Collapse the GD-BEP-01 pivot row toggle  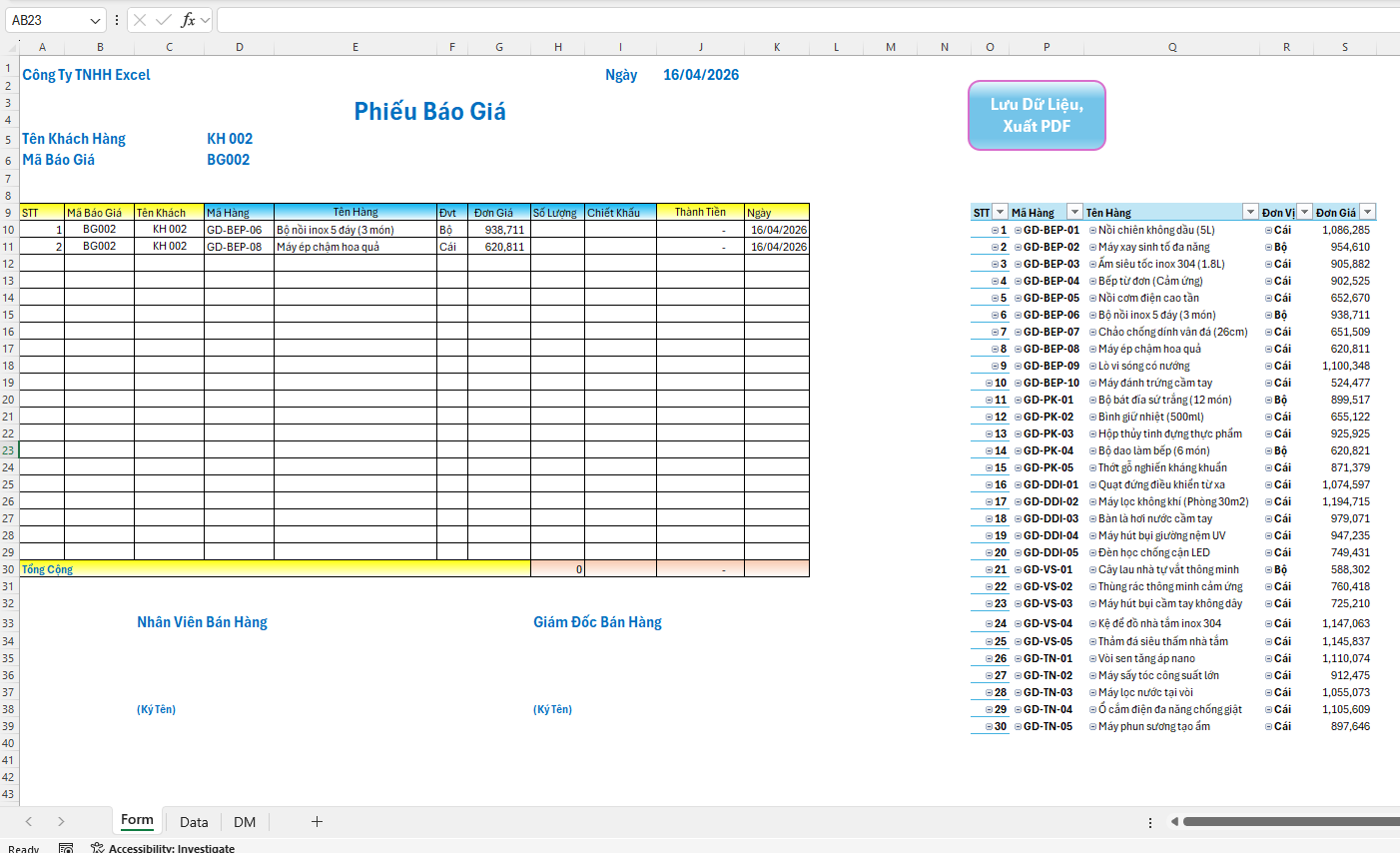point(1018,231)
